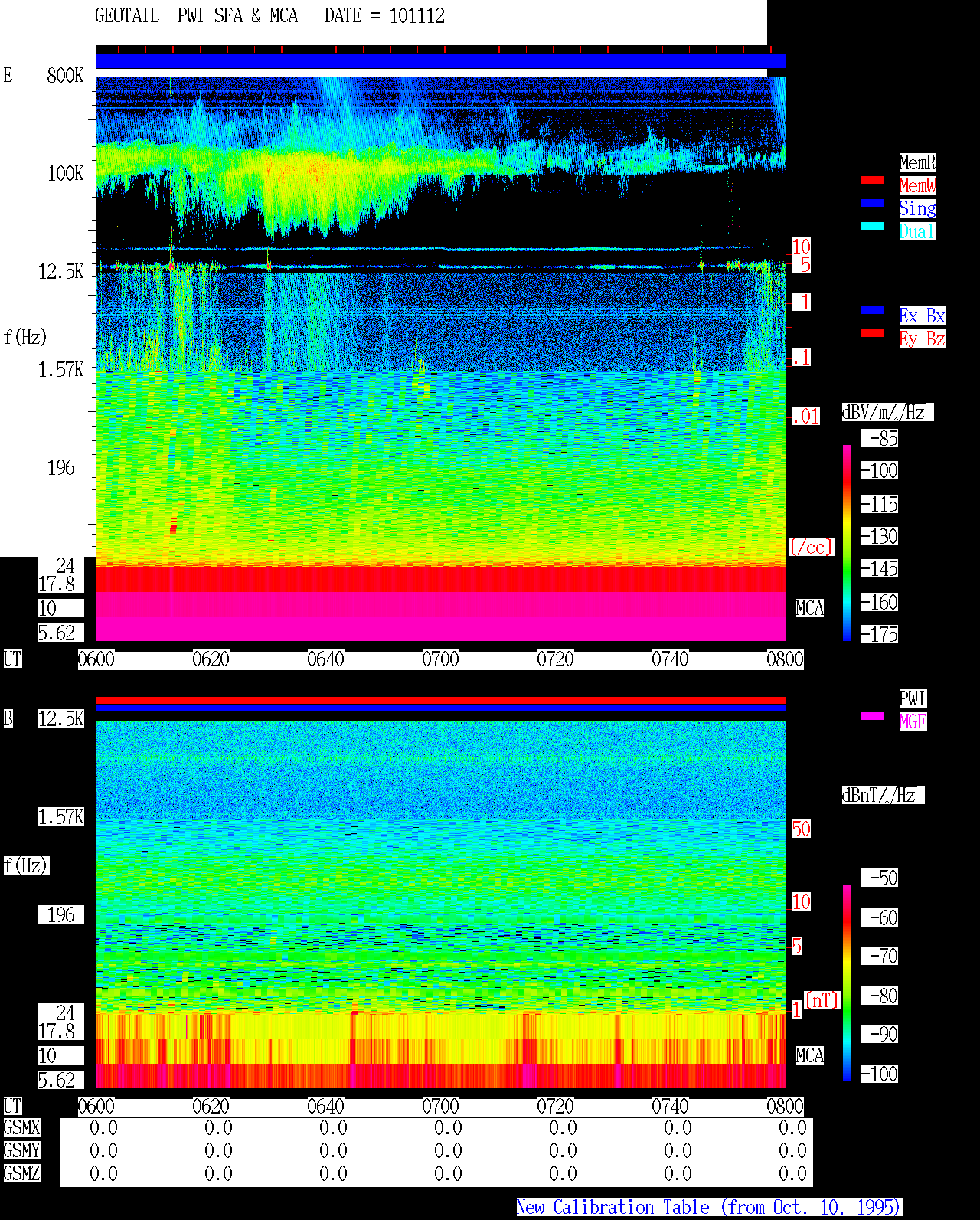Click the MemR legend label
Screen dimensions: 980x1220
point(917,162)
